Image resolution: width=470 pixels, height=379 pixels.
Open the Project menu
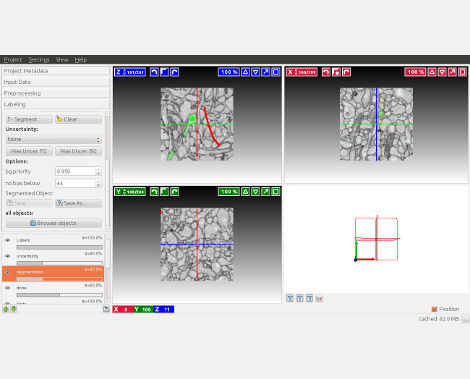pyautogui.click(x=13, y=60)
